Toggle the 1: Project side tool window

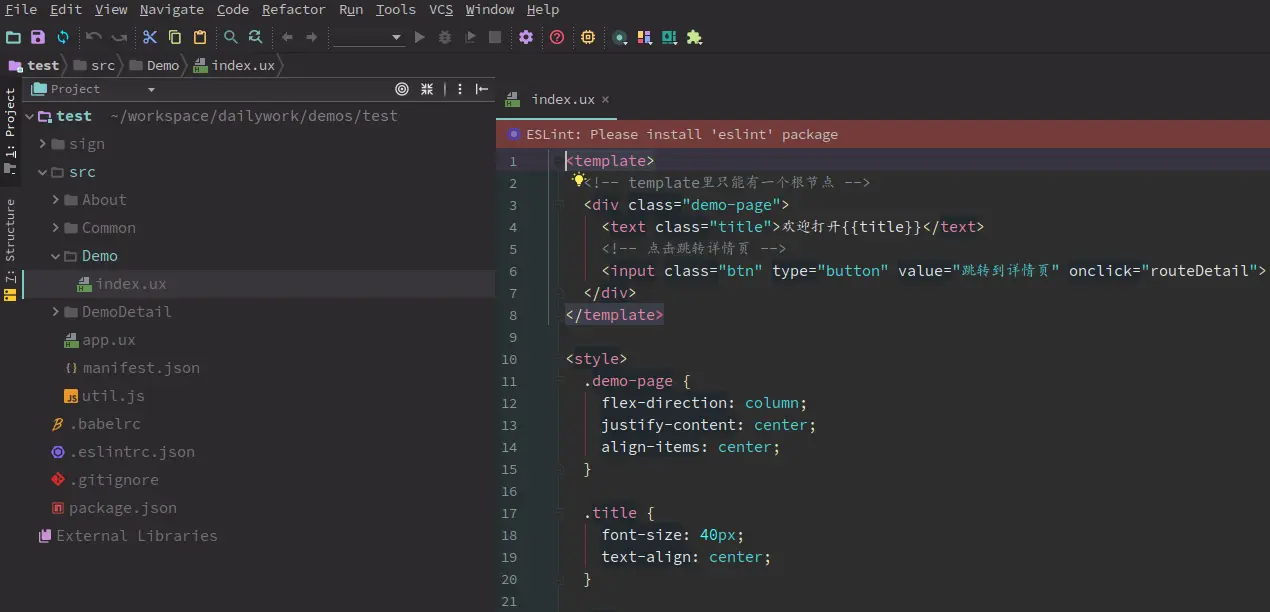[x=10, y=133]
